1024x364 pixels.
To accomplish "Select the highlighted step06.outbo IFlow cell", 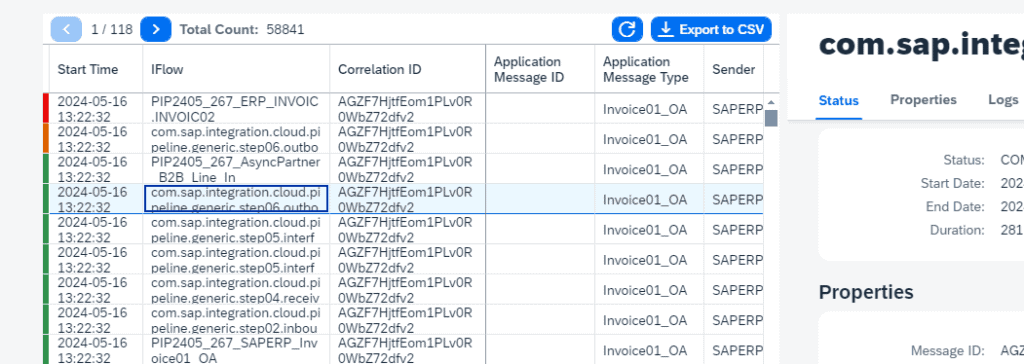I will point(236,199).
